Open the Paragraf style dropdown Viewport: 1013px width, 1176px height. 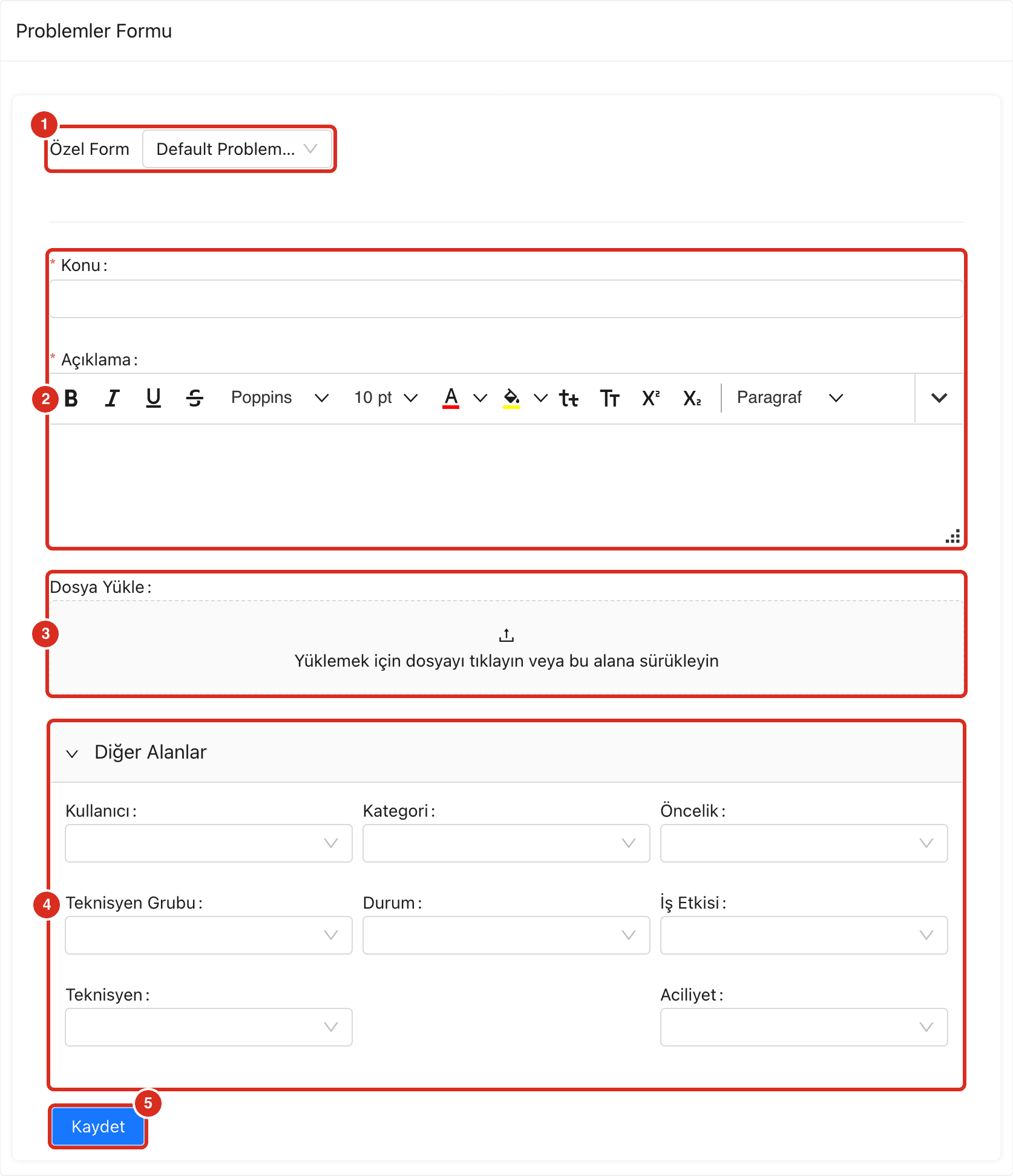tap(790, 398)
